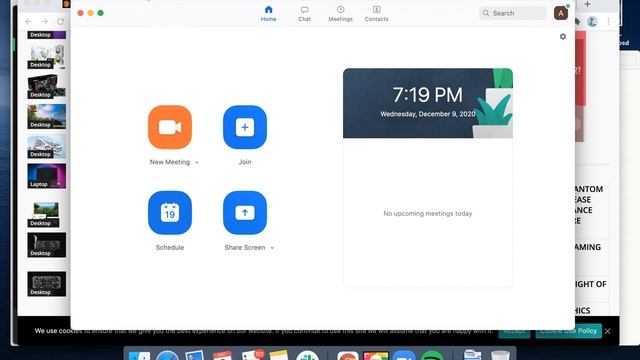
Task: Open the Laptop thumbnail in the browser sidebar
Action: coord(47,176)
